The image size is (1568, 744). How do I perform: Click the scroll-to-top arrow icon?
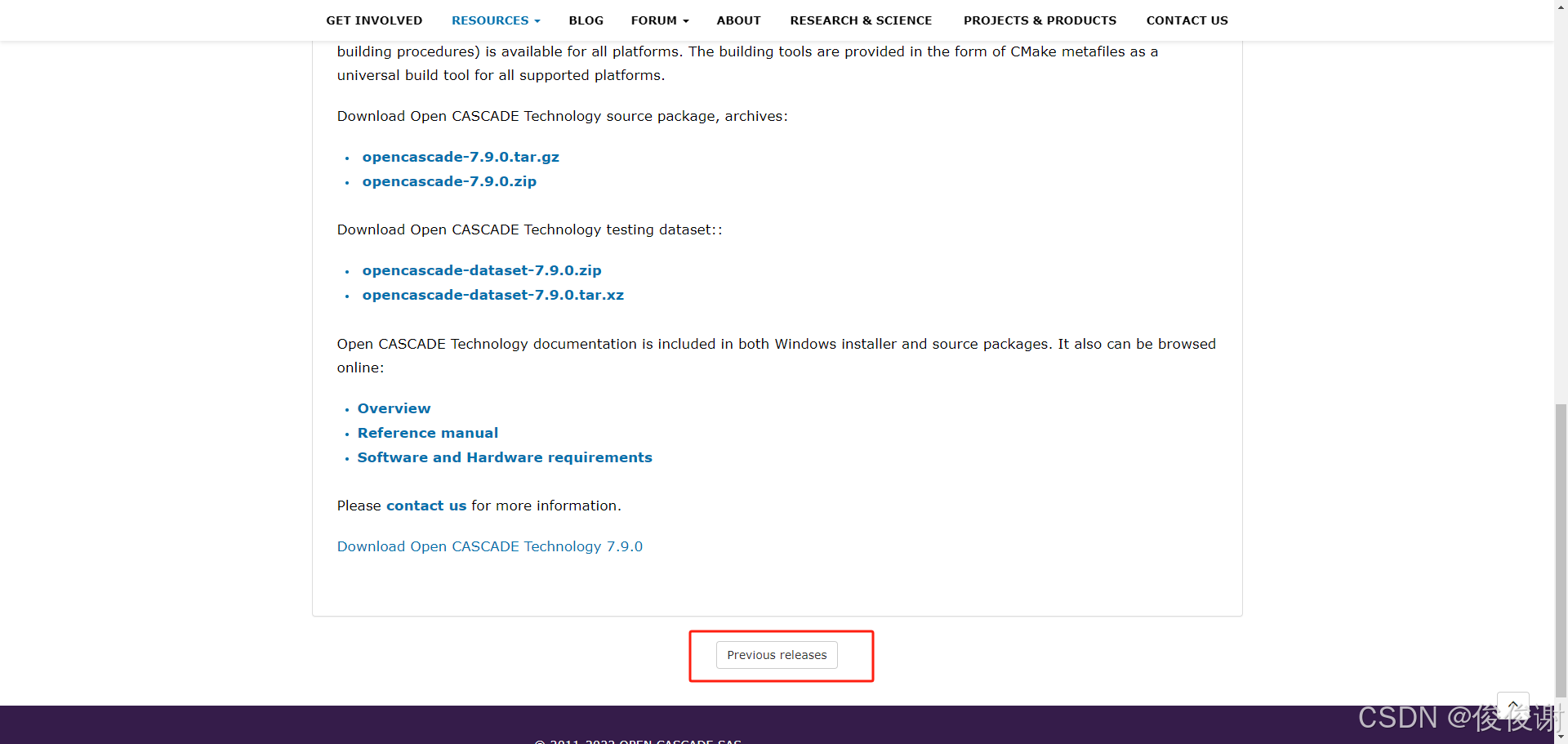1513,705
